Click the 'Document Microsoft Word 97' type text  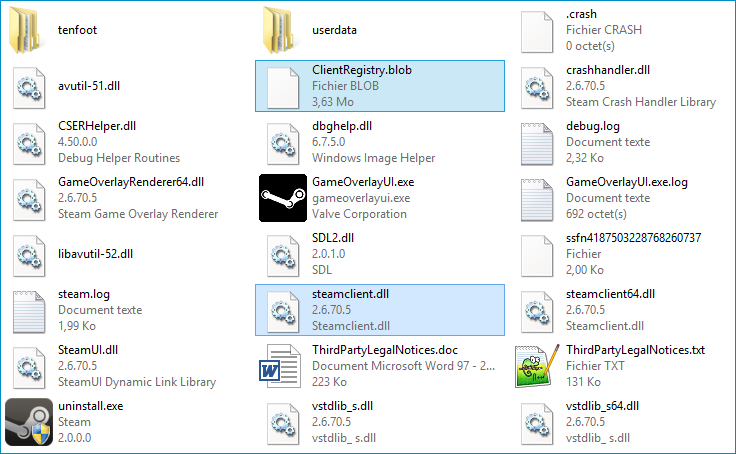[x=391, y=366]
